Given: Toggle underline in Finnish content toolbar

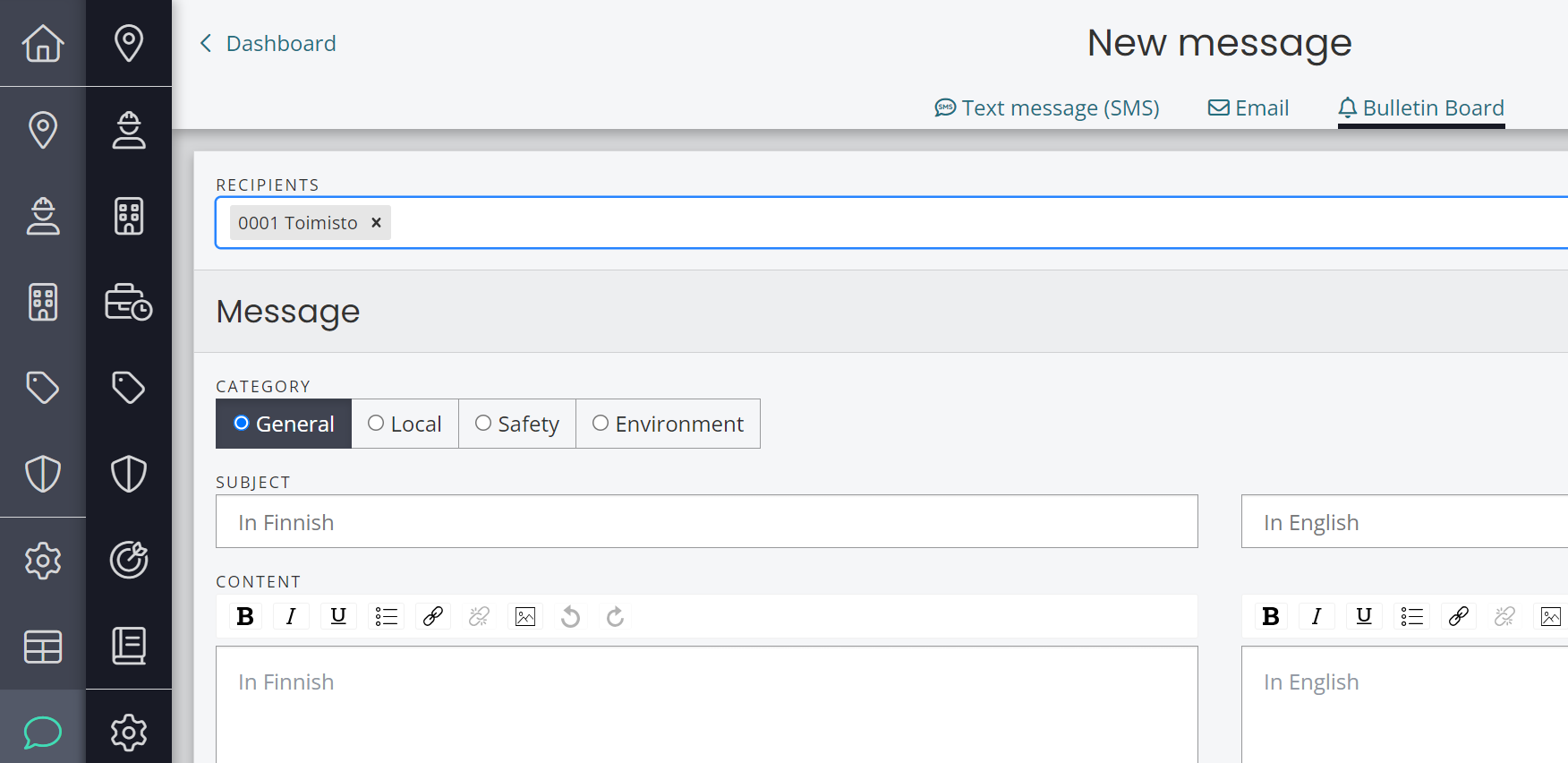Looking at the screenshot, I should click(338, 616).
